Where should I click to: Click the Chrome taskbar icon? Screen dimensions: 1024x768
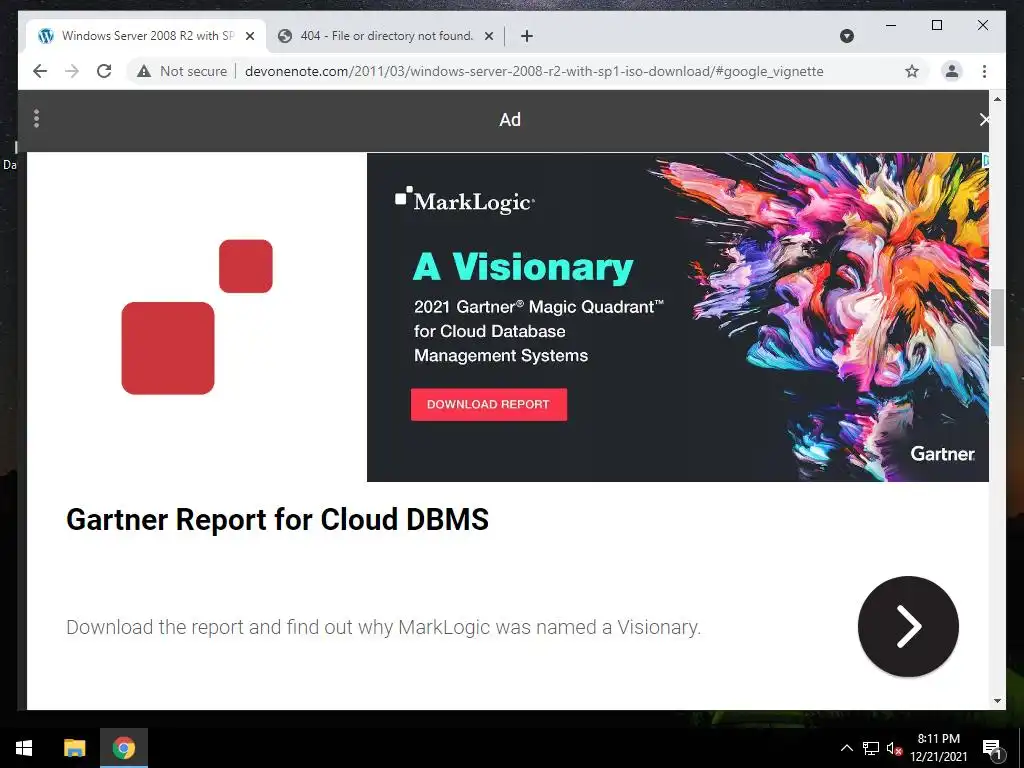(x=123, y=748)
